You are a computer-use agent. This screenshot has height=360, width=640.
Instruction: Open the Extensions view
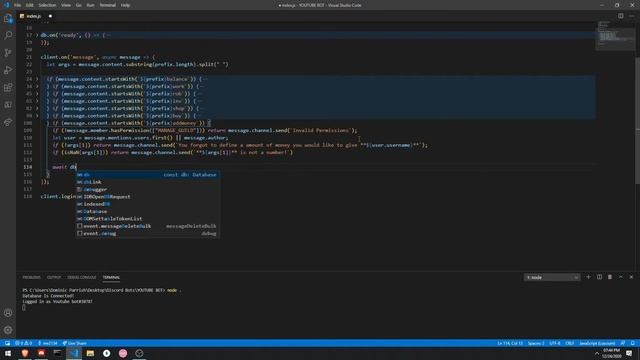[x=8, y=87]
